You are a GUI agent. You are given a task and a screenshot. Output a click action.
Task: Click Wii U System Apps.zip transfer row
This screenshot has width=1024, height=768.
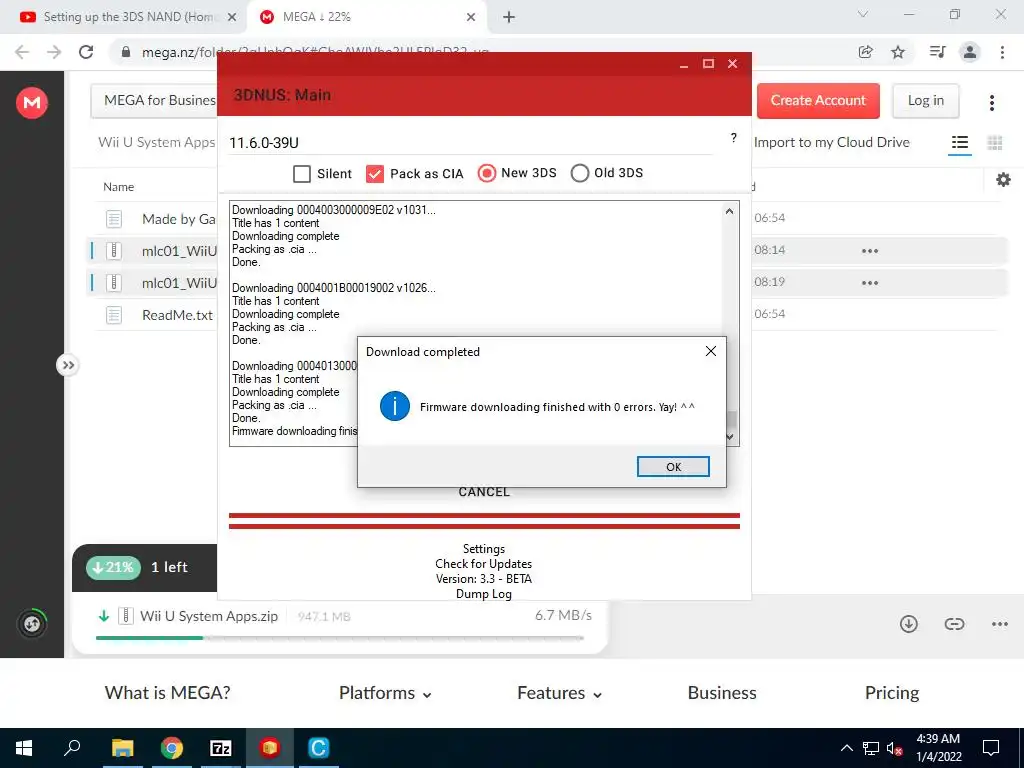coord(340,616)
